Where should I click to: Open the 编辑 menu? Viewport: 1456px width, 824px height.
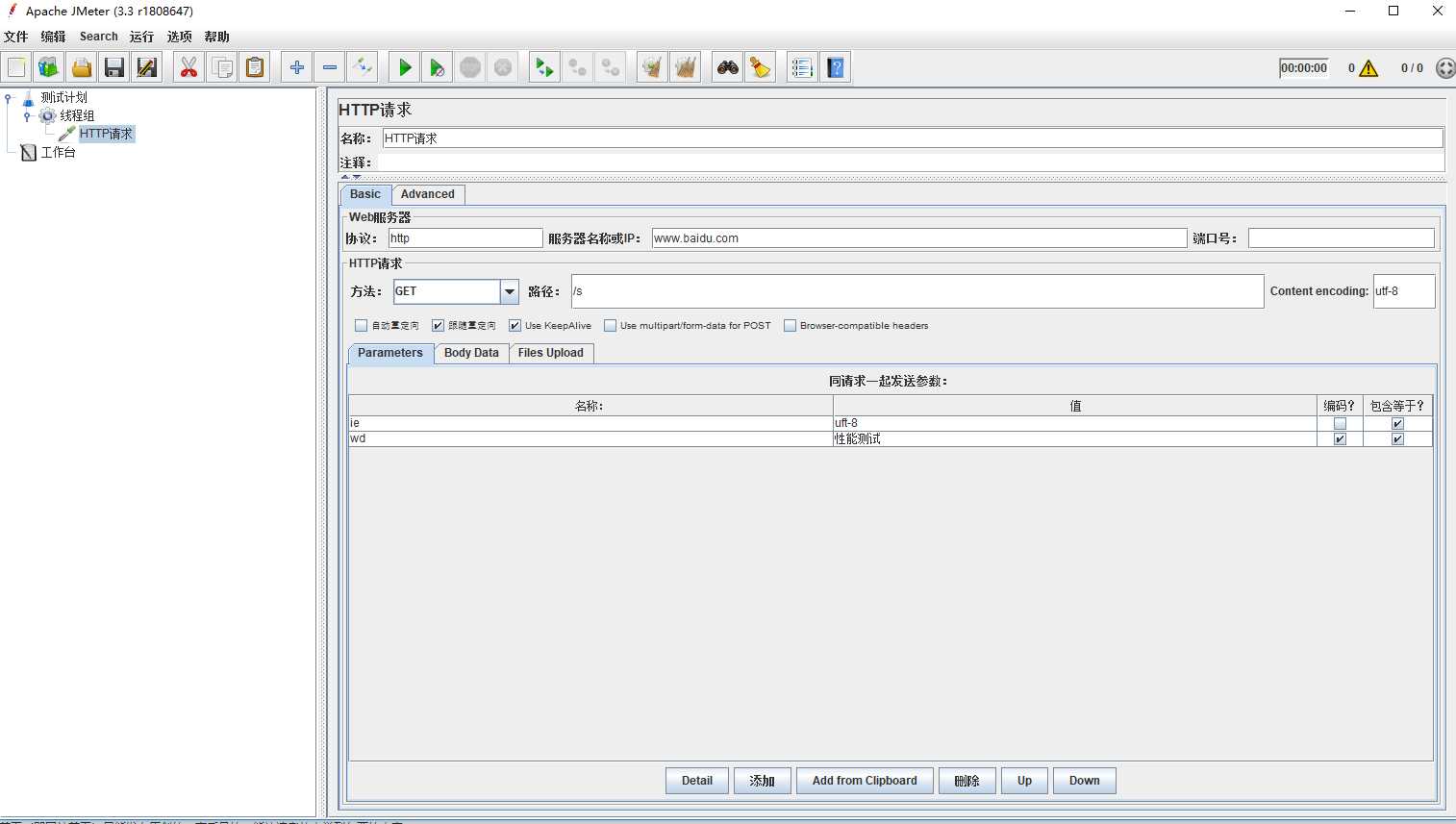coord(54,37)
